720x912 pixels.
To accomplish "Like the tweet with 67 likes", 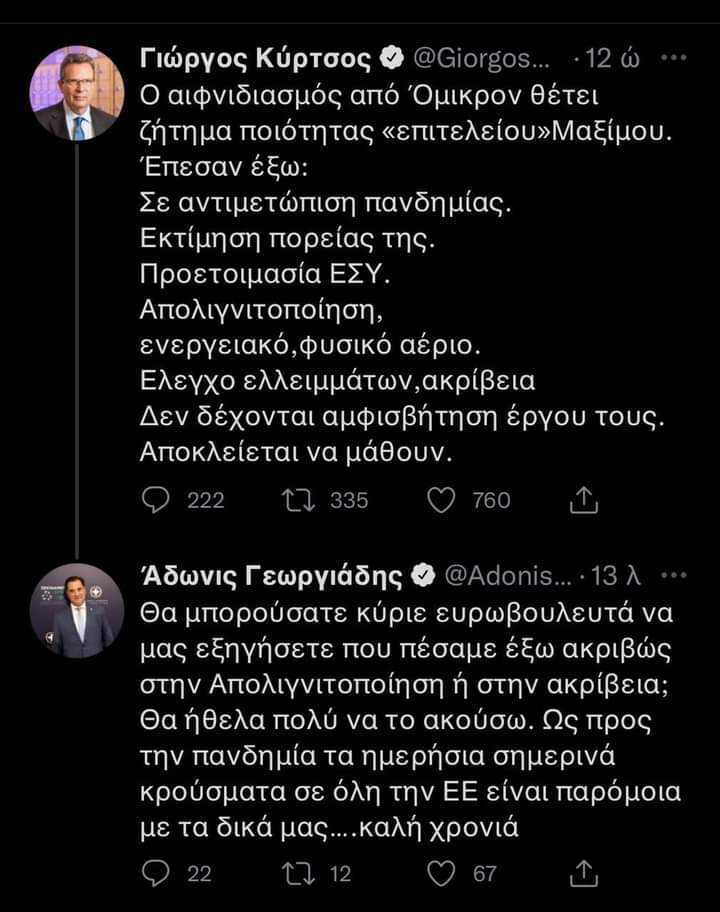I will pyautogui.click(x=441, y=873).
